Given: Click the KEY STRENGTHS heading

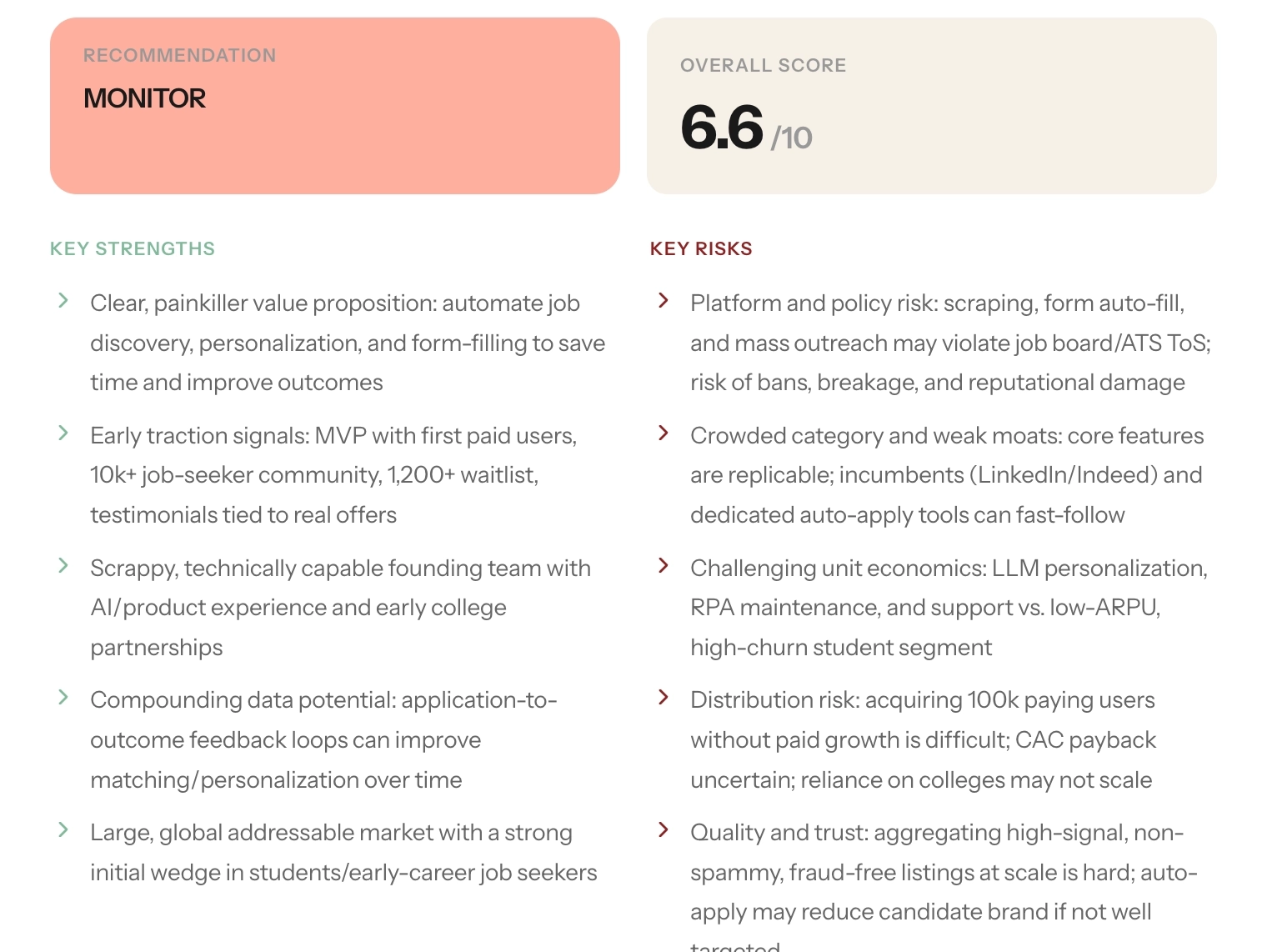Looking at the screenshot, I should (133, 248).
